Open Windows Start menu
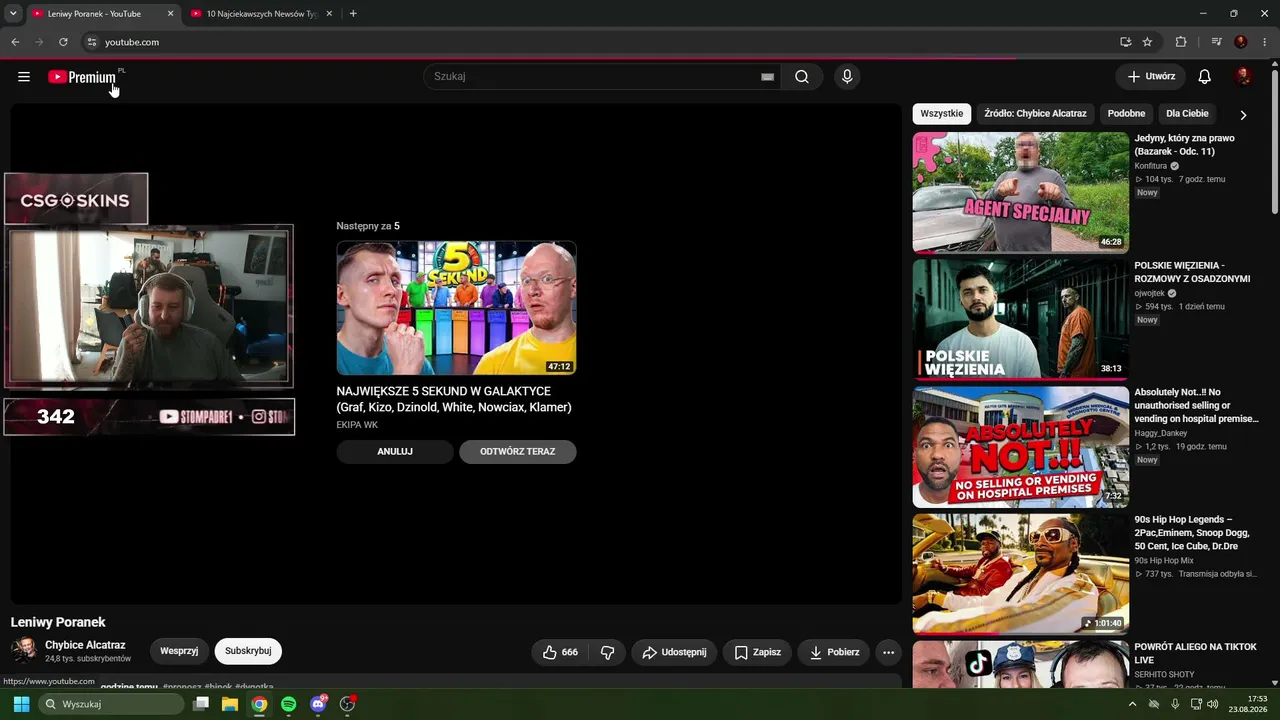Viewport: 1280px width, 720px height. point(21,704)
